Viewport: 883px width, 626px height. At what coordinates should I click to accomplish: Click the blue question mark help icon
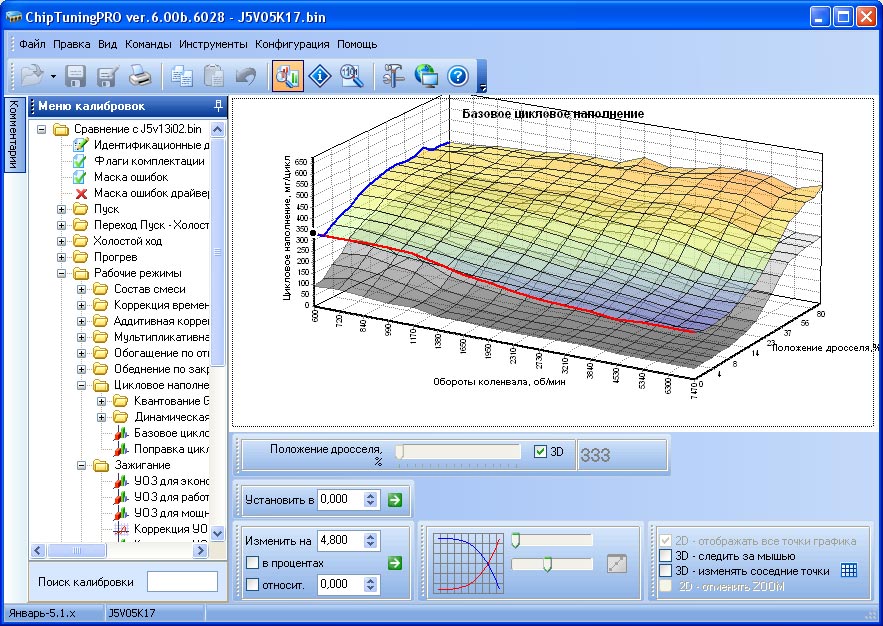[x=458, y=76]
